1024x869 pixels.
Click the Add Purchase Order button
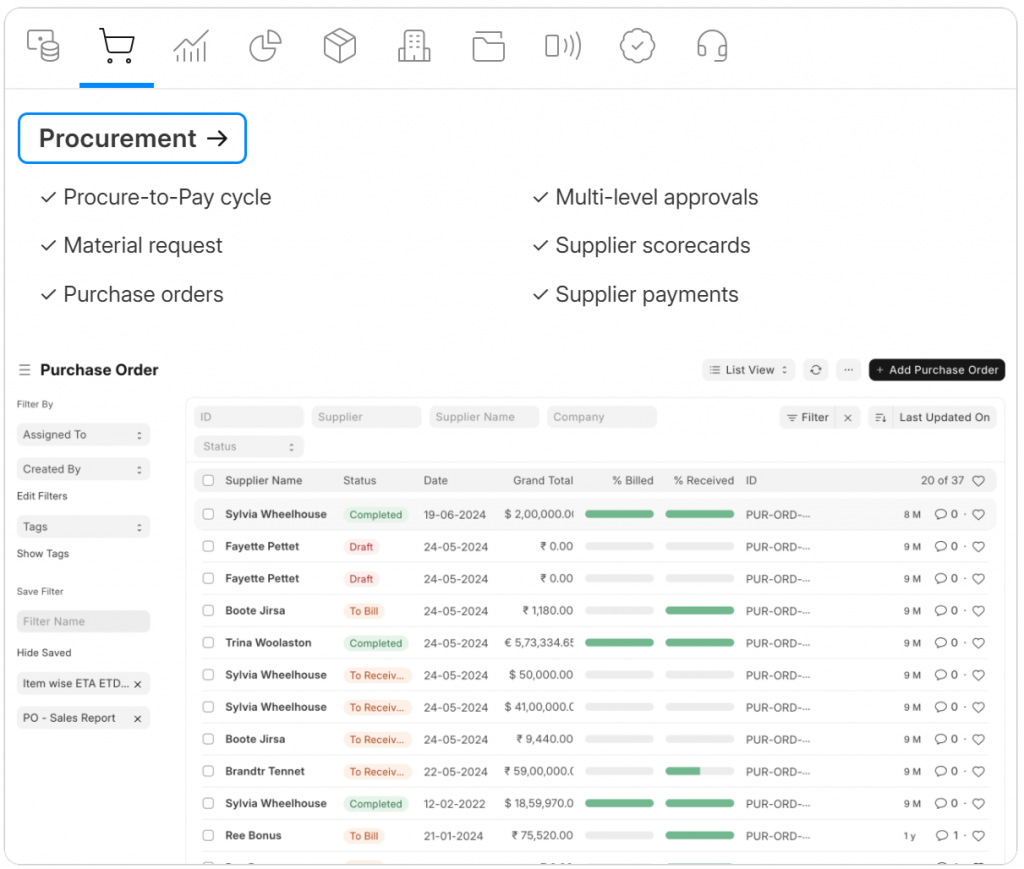pyautogui.click(x=936, y=370)
